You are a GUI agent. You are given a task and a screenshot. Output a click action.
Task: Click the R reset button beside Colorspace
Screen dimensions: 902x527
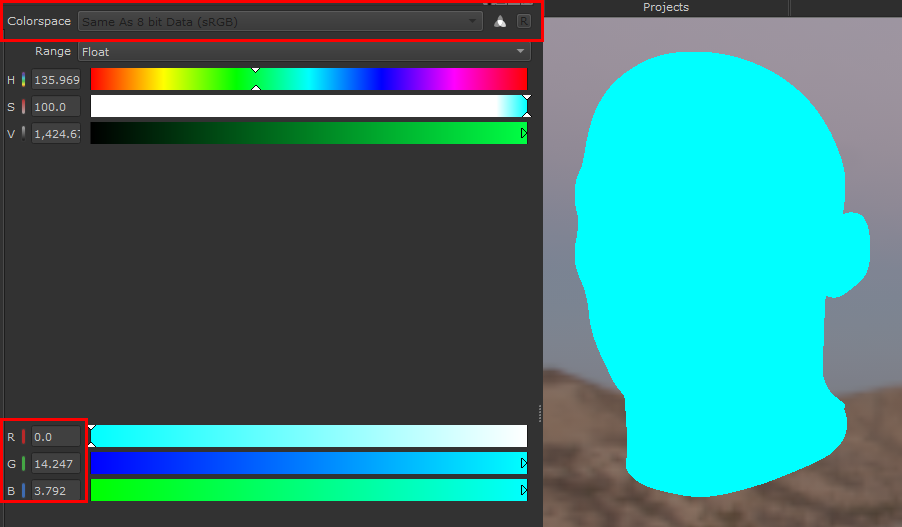pos(523,21)
